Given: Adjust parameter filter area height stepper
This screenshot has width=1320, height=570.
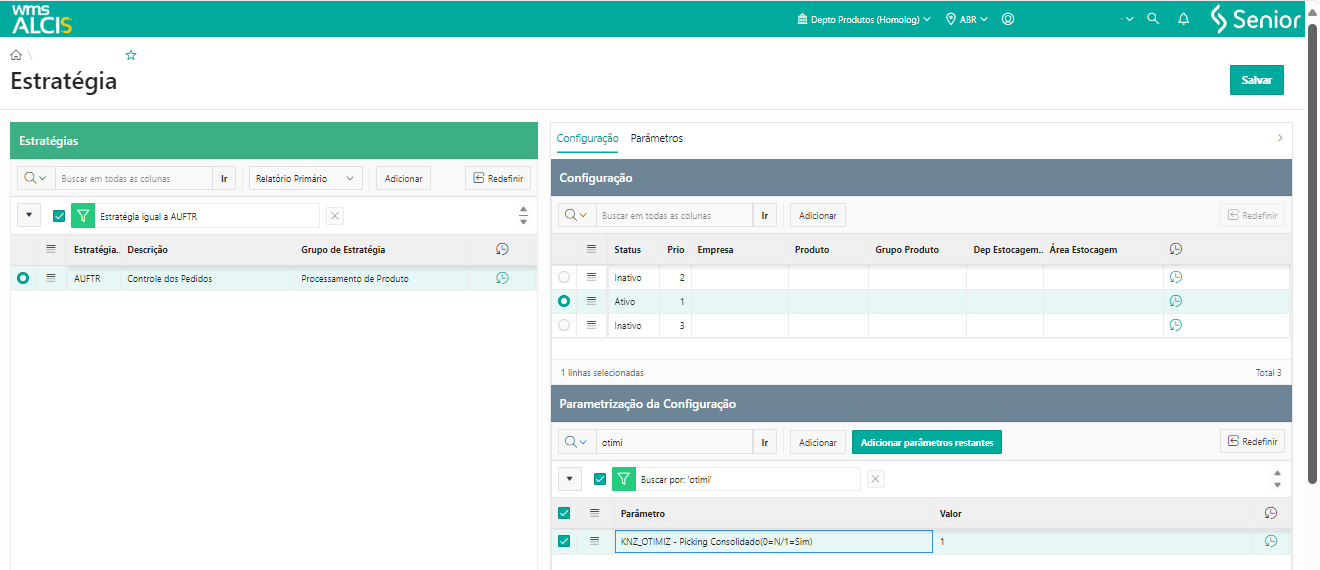Looking at the screenshot, I should click(1276, 479).
